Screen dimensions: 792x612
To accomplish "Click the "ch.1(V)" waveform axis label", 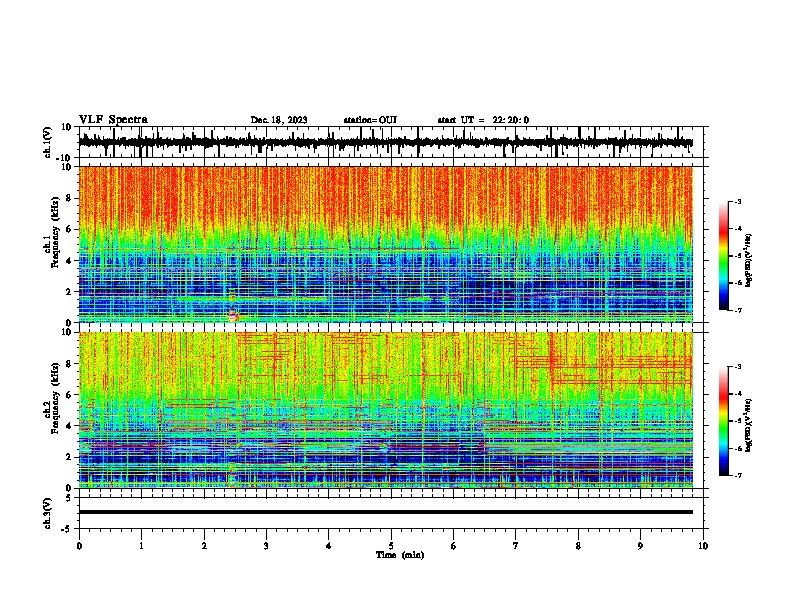I will point(48,142).
